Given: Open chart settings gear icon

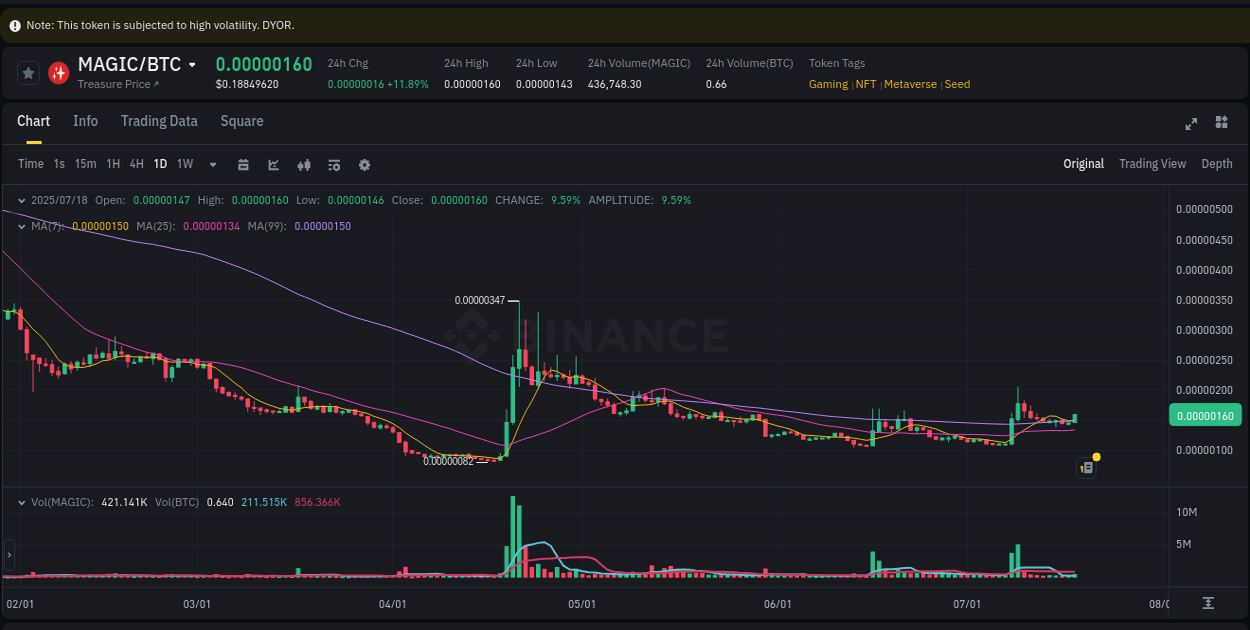Looking at the screenshot, I should pos(364,164).
